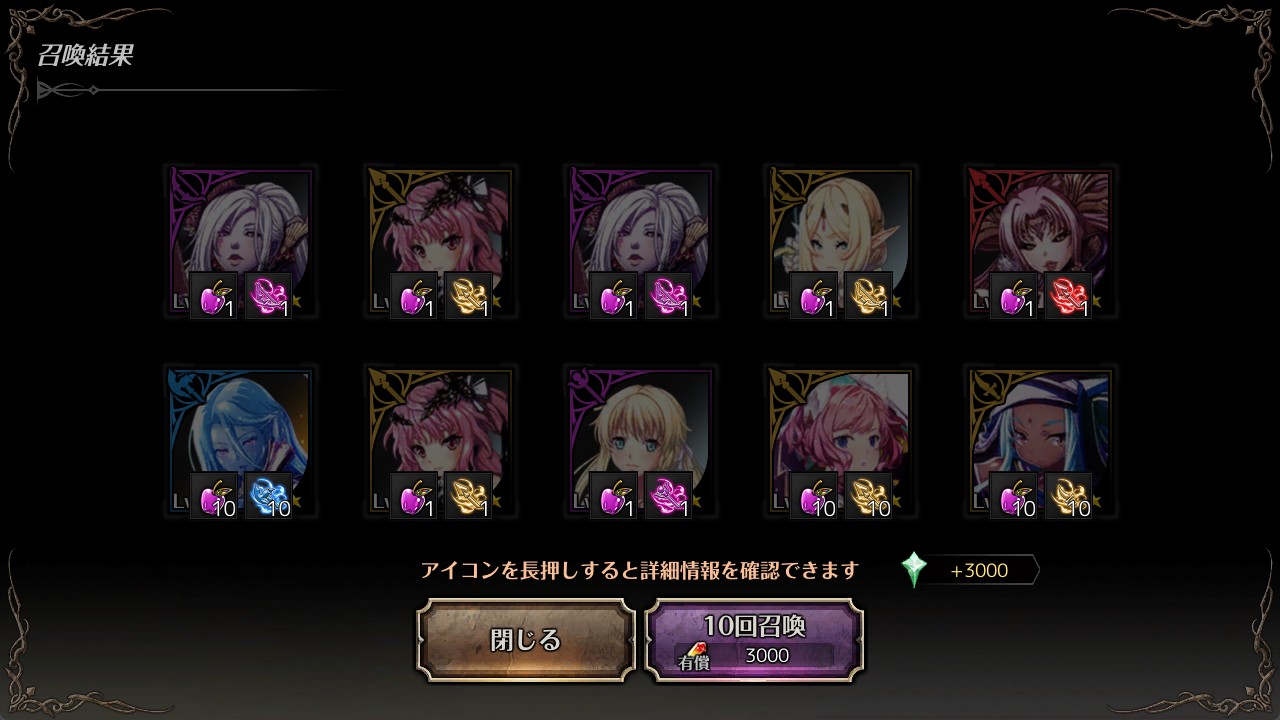The width and height of the screenshot is (1280, 720).
Task: Select the second white-haired character in the top row
Action: tap(641, 242)
